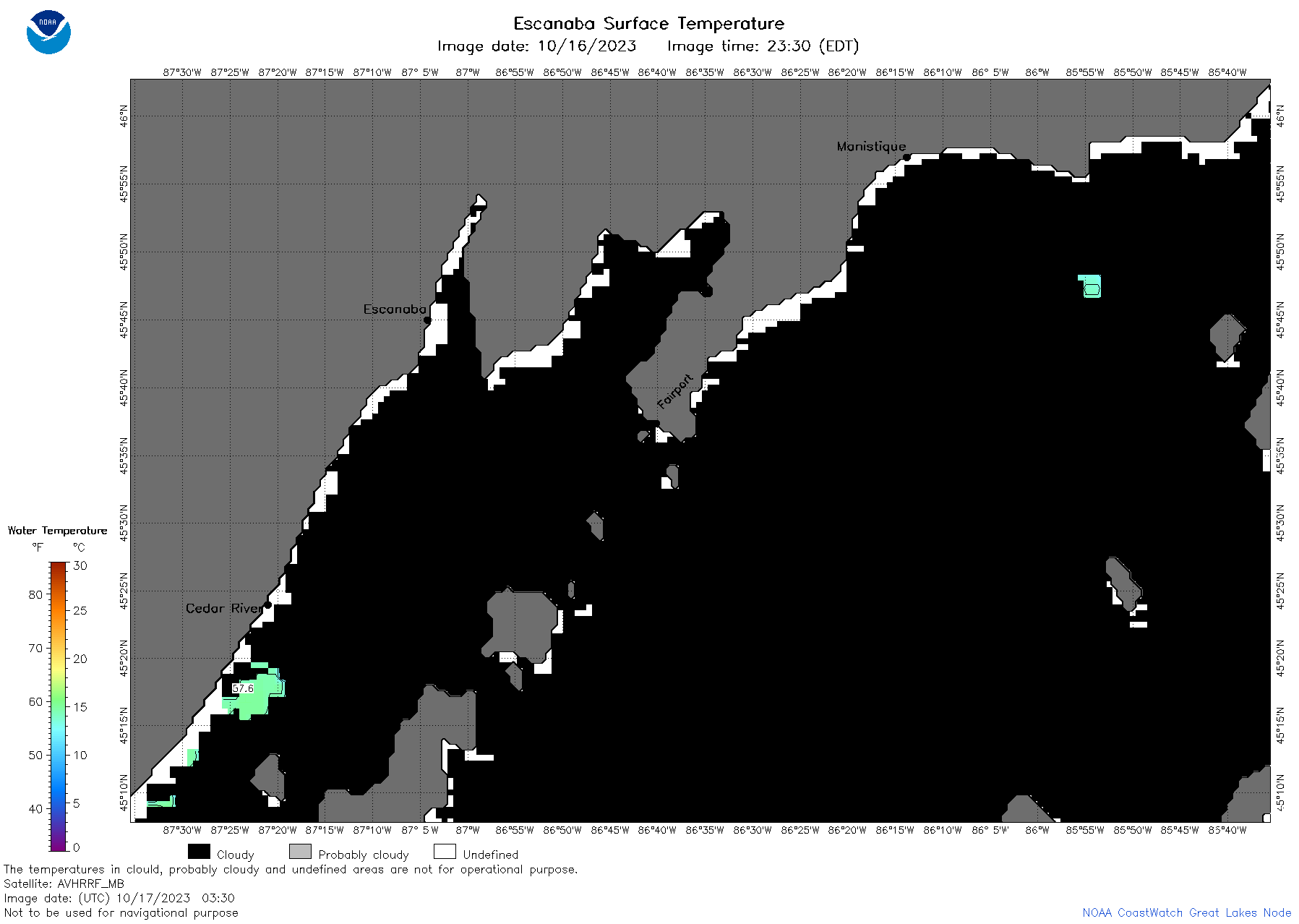Viewport: 1299px width, 924px height.
Task: Click the black Cloudy legend swatch
Action: tap(199, 852)
